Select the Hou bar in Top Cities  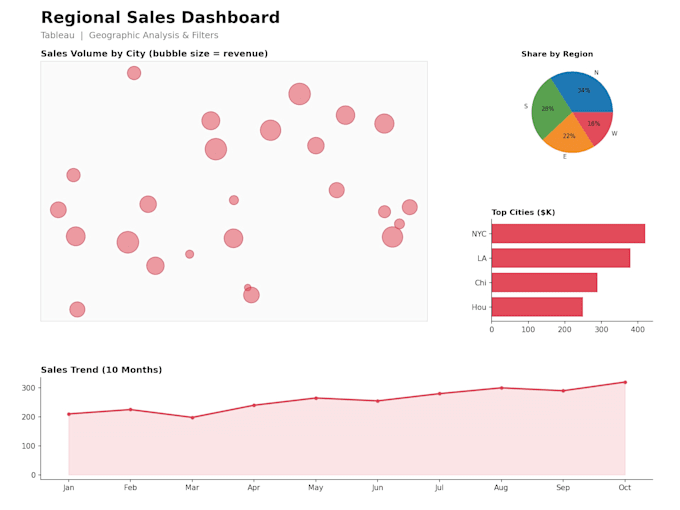pyautogui.click(x=537, y=307)
